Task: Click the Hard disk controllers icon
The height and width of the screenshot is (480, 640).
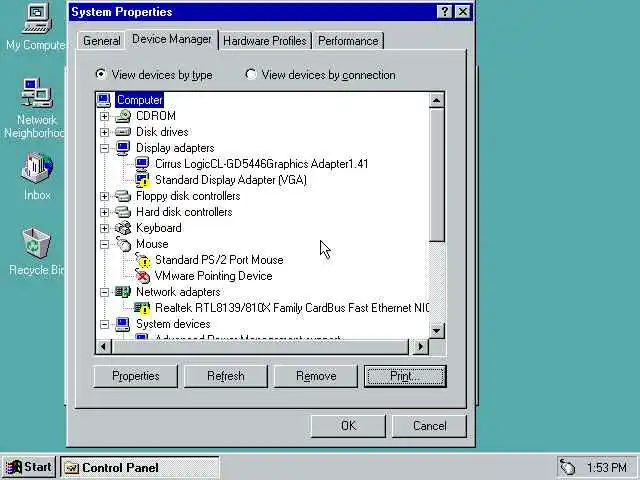Action: tap(123, 212)
